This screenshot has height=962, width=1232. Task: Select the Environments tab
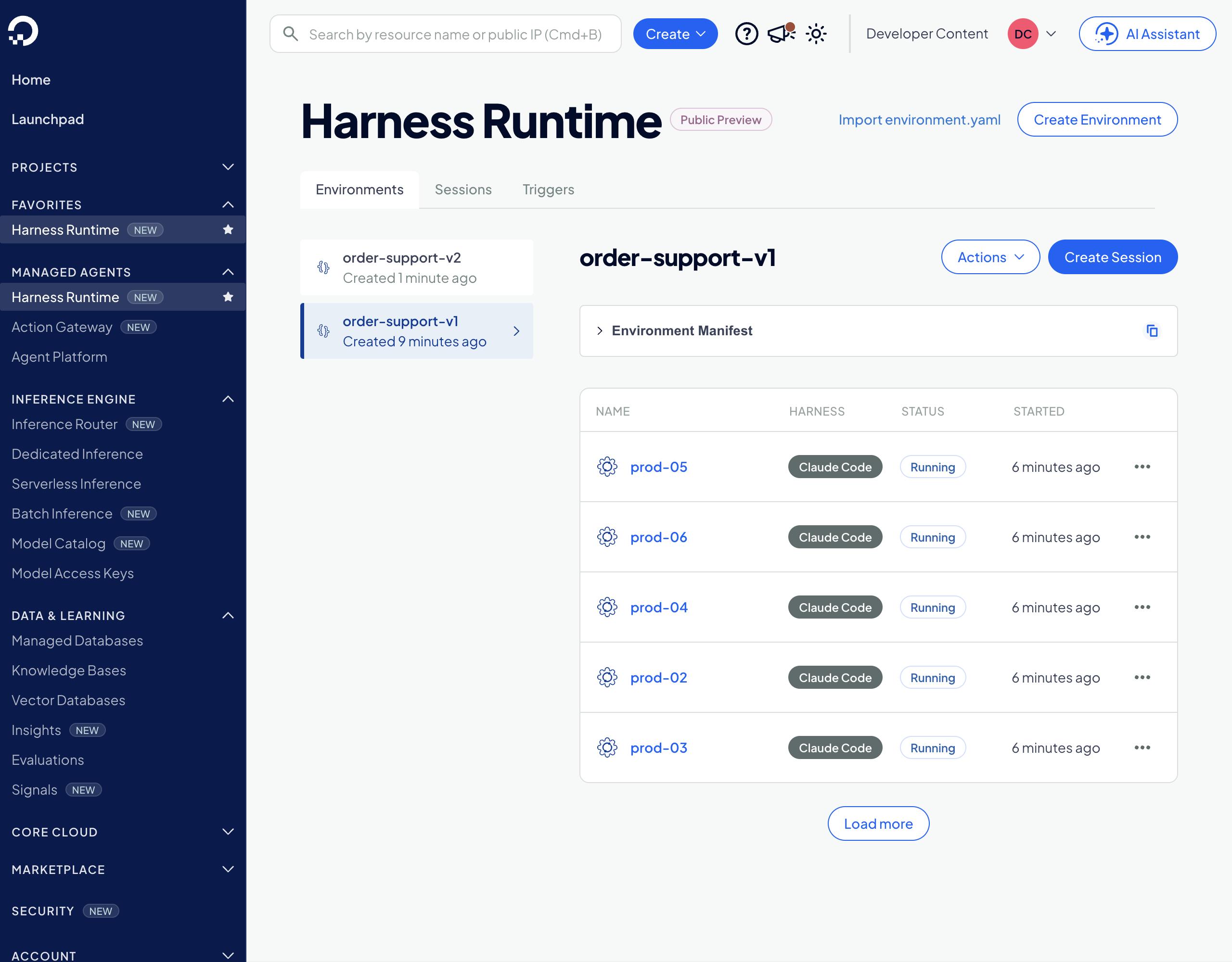pos(359,190)
